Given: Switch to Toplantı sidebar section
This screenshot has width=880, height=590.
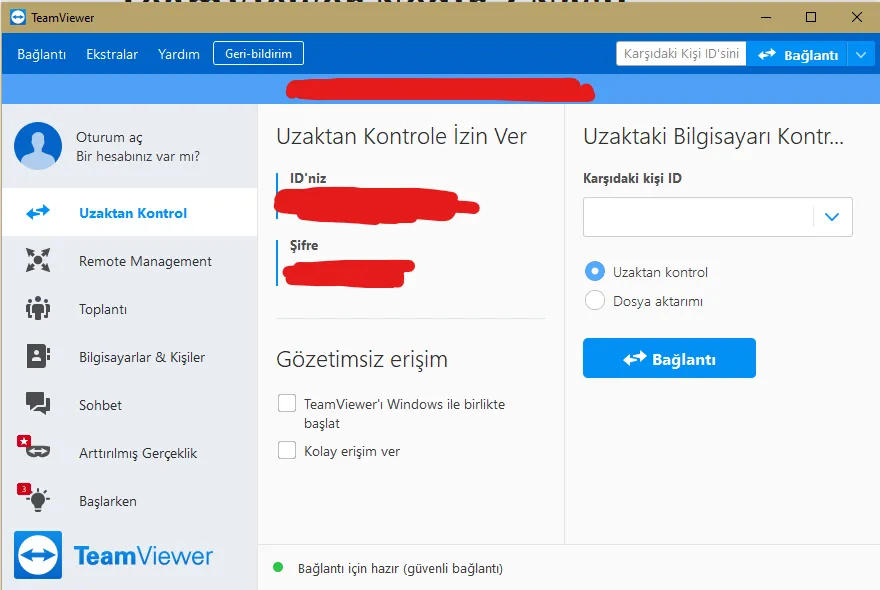Looking at the screenshot, I should 130,309.
